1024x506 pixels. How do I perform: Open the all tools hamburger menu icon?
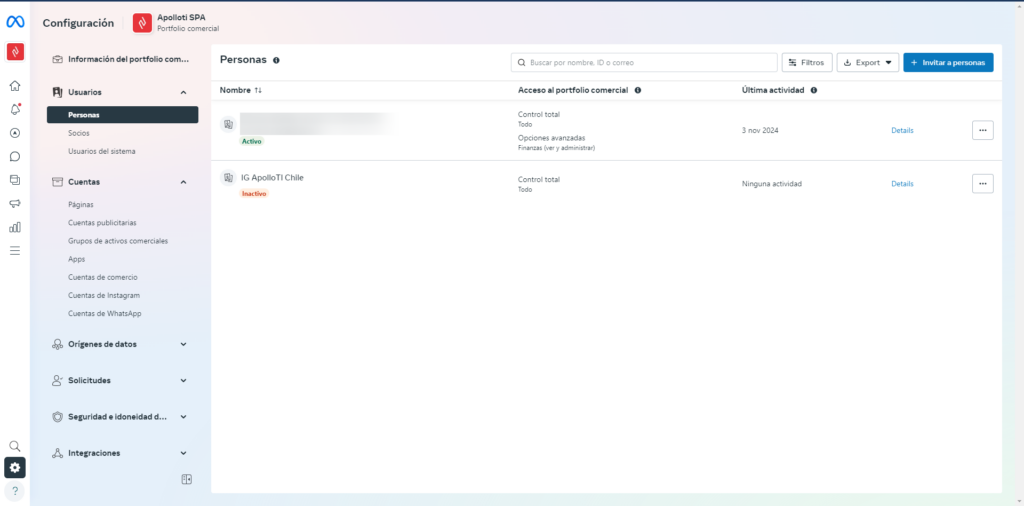point(15,250)
